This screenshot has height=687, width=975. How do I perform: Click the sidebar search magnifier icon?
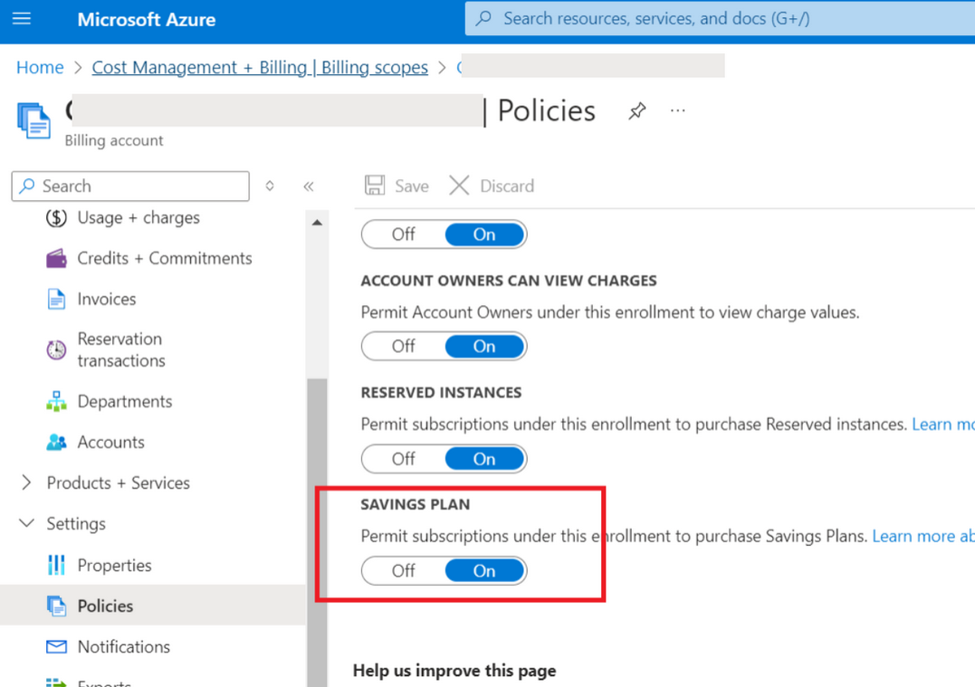27,186
